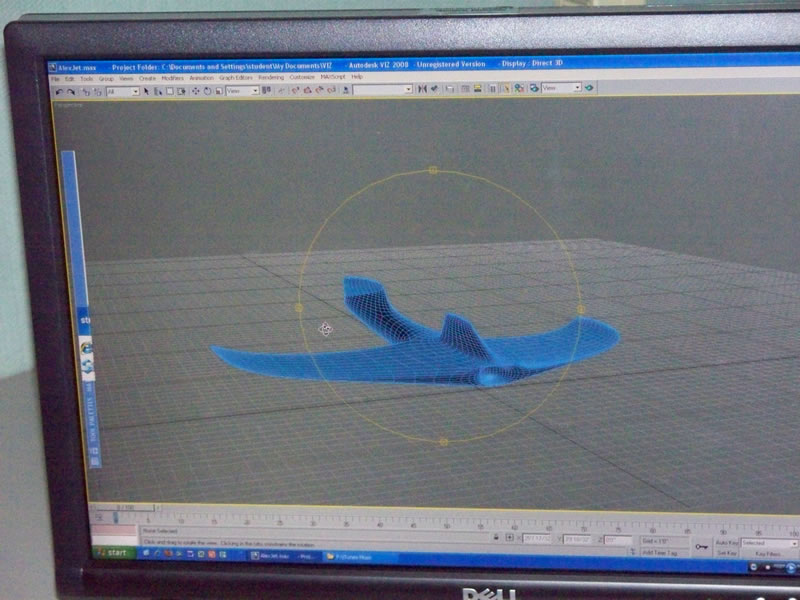Click the Undo arrow icon
This screenshot has width=800, height=600.
click(x=59, y=91)
